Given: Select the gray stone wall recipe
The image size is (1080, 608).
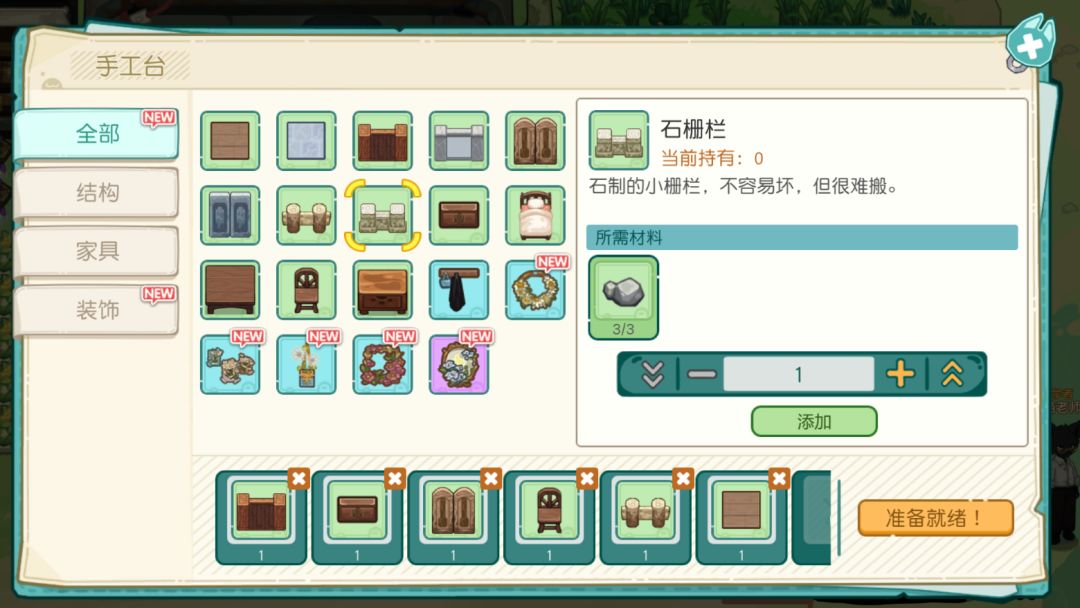Looking at the screenshot, I should pyautogui.click(x=459, y=140).
